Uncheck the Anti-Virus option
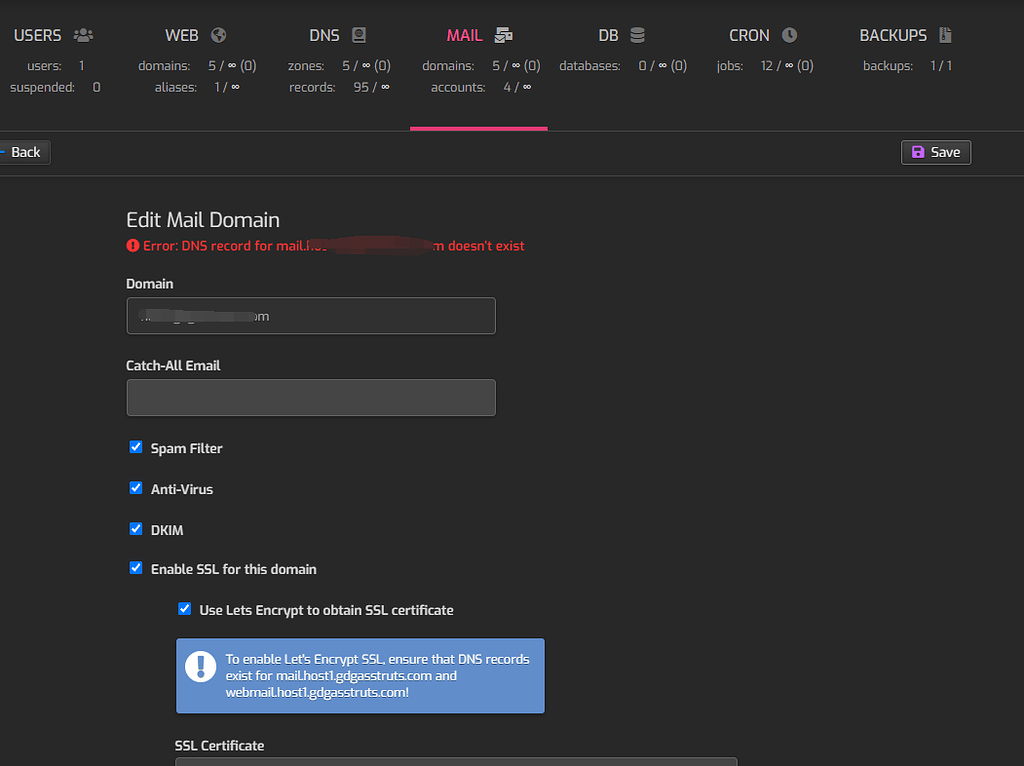This screenshot has width=1024, height=766. click(x=136, y=488)
